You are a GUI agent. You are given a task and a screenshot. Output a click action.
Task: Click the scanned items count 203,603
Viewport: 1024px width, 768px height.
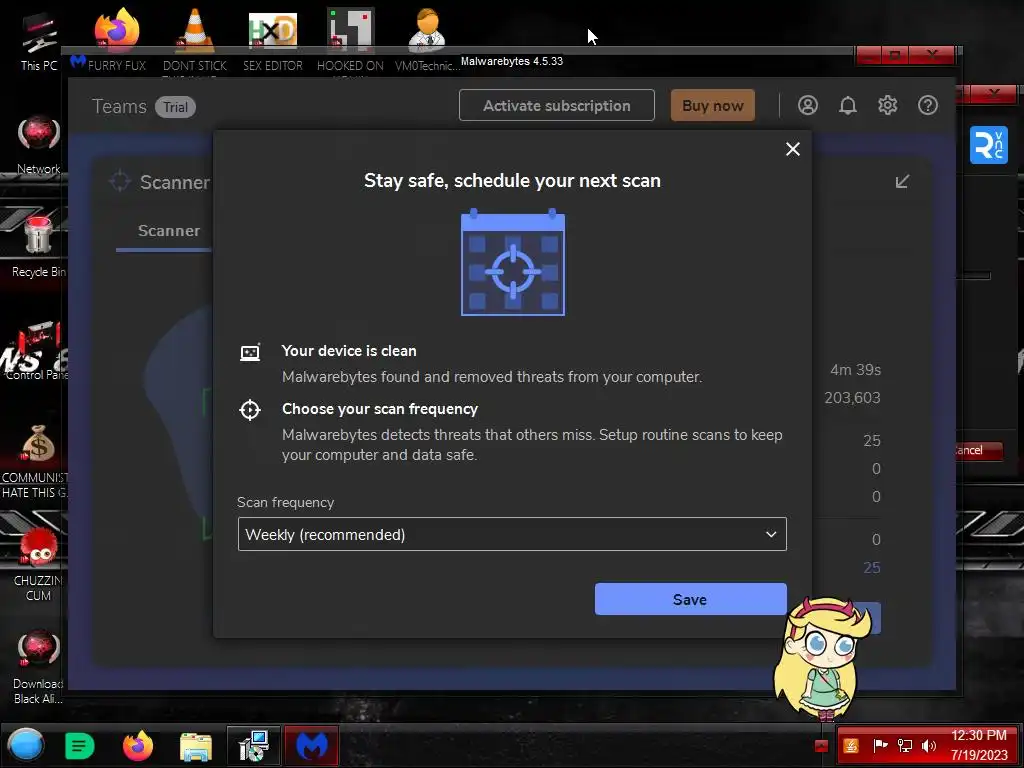click(x=852, y=398)
